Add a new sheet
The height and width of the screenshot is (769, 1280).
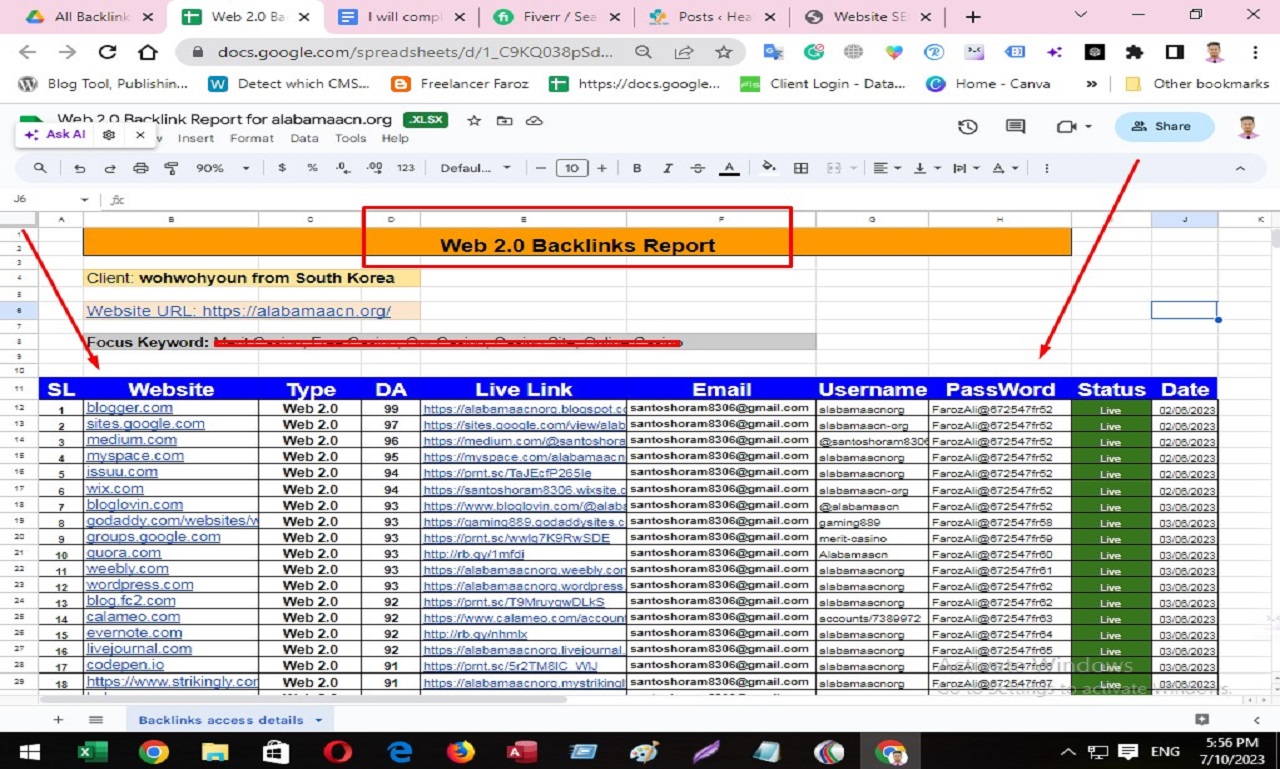(58, 719)
